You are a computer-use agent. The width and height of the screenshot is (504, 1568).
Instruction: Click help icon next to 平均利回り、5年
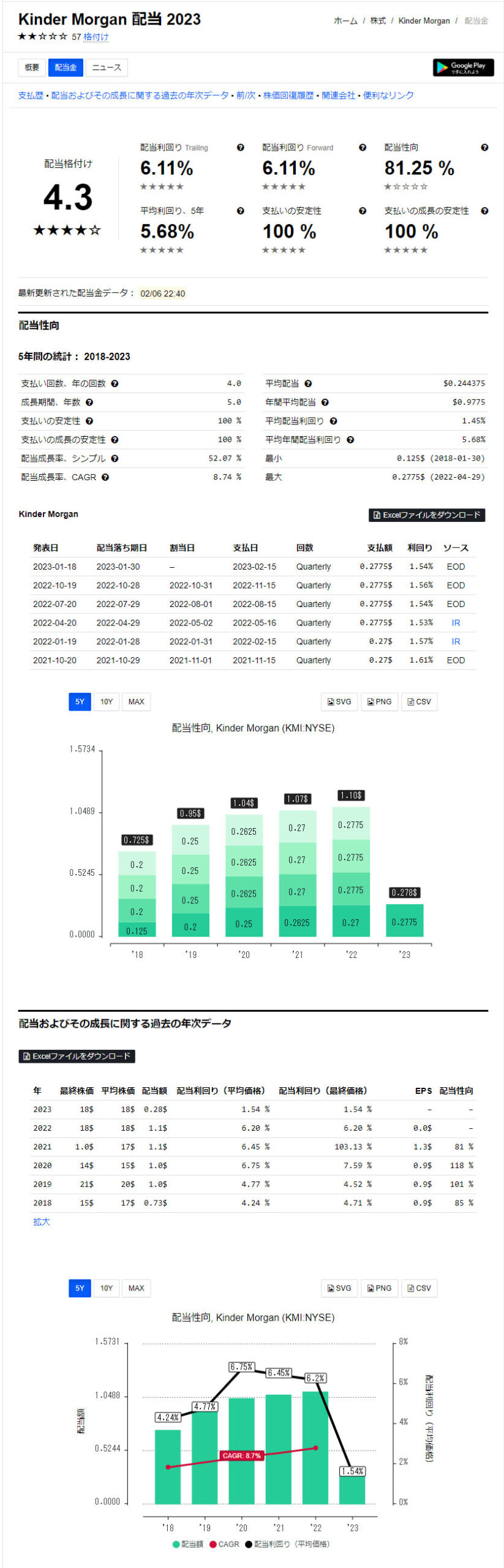240,211
